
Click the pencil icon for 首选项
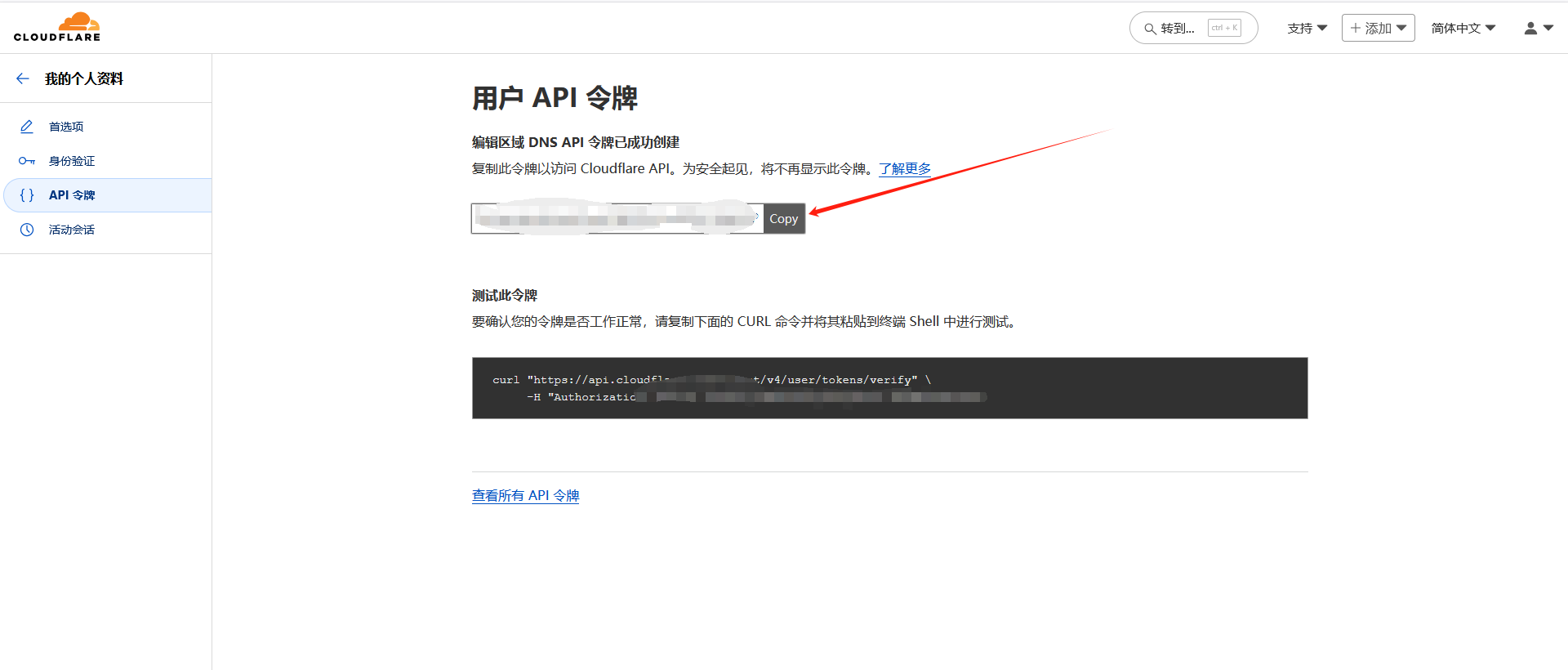(27, 127)
